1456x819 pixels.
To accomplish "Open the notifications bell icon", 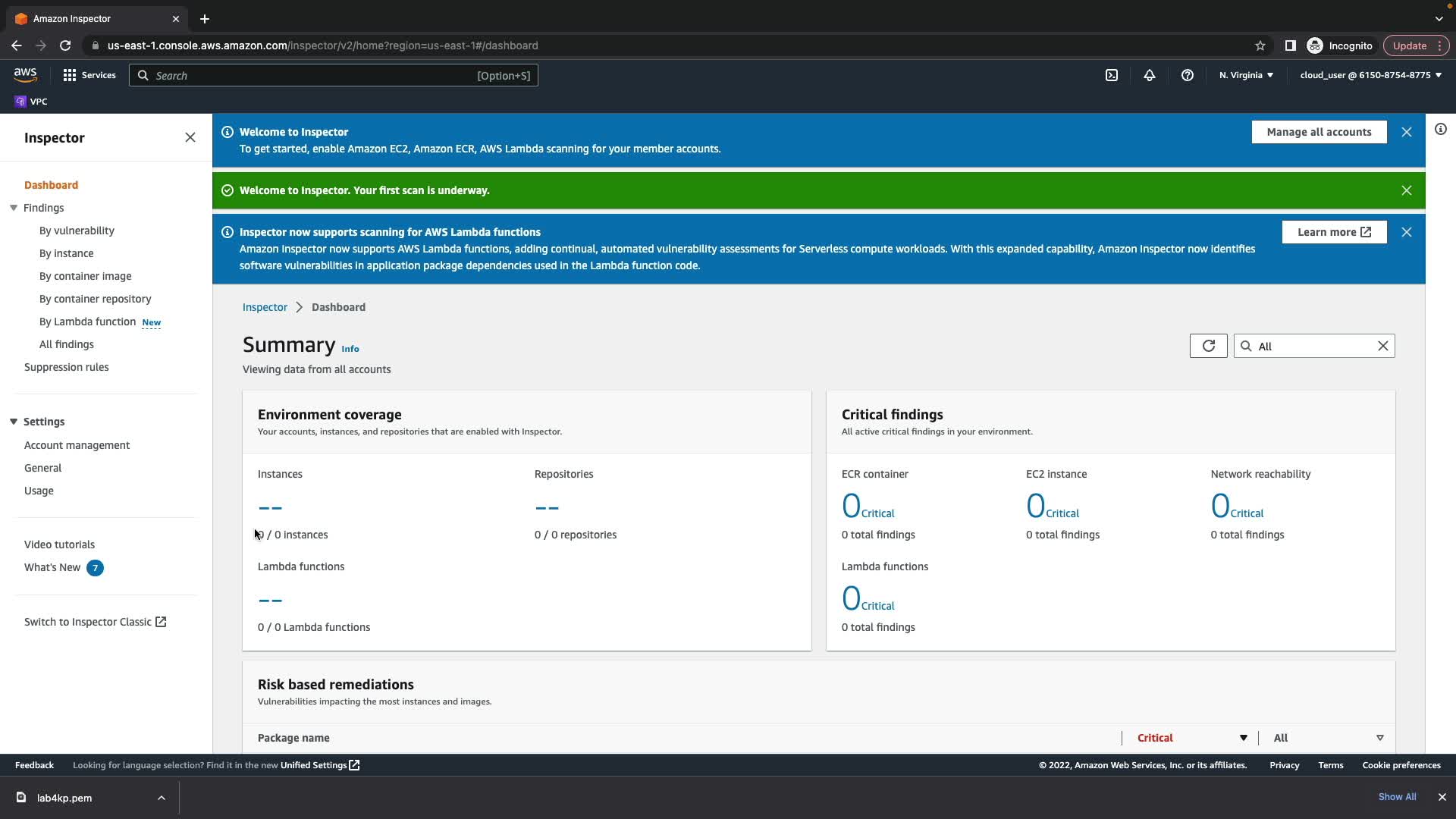I will click(x=1150, y=75).
